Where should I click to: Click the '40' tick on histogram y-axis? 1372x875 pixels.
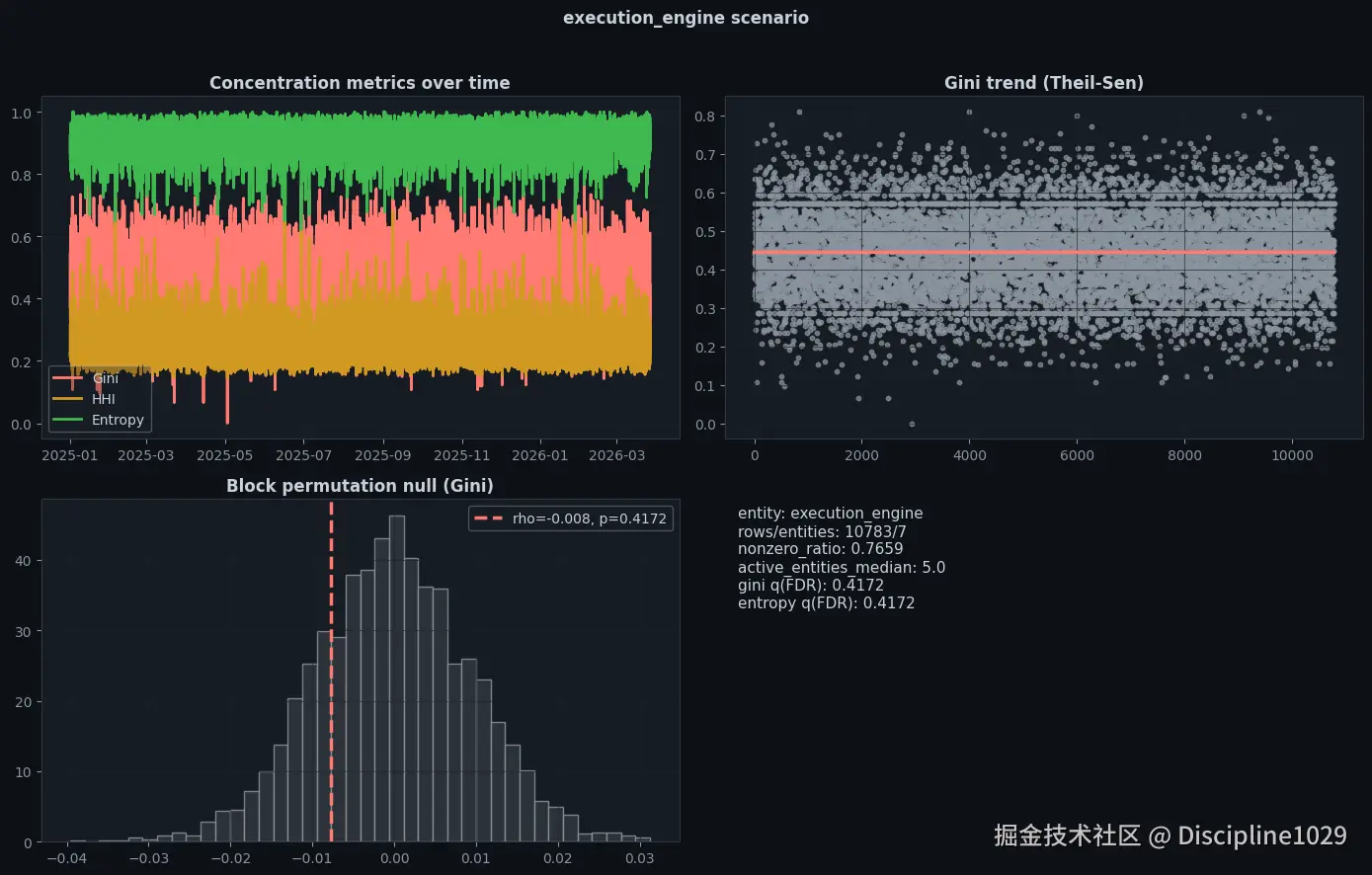[x=22, y=560]
